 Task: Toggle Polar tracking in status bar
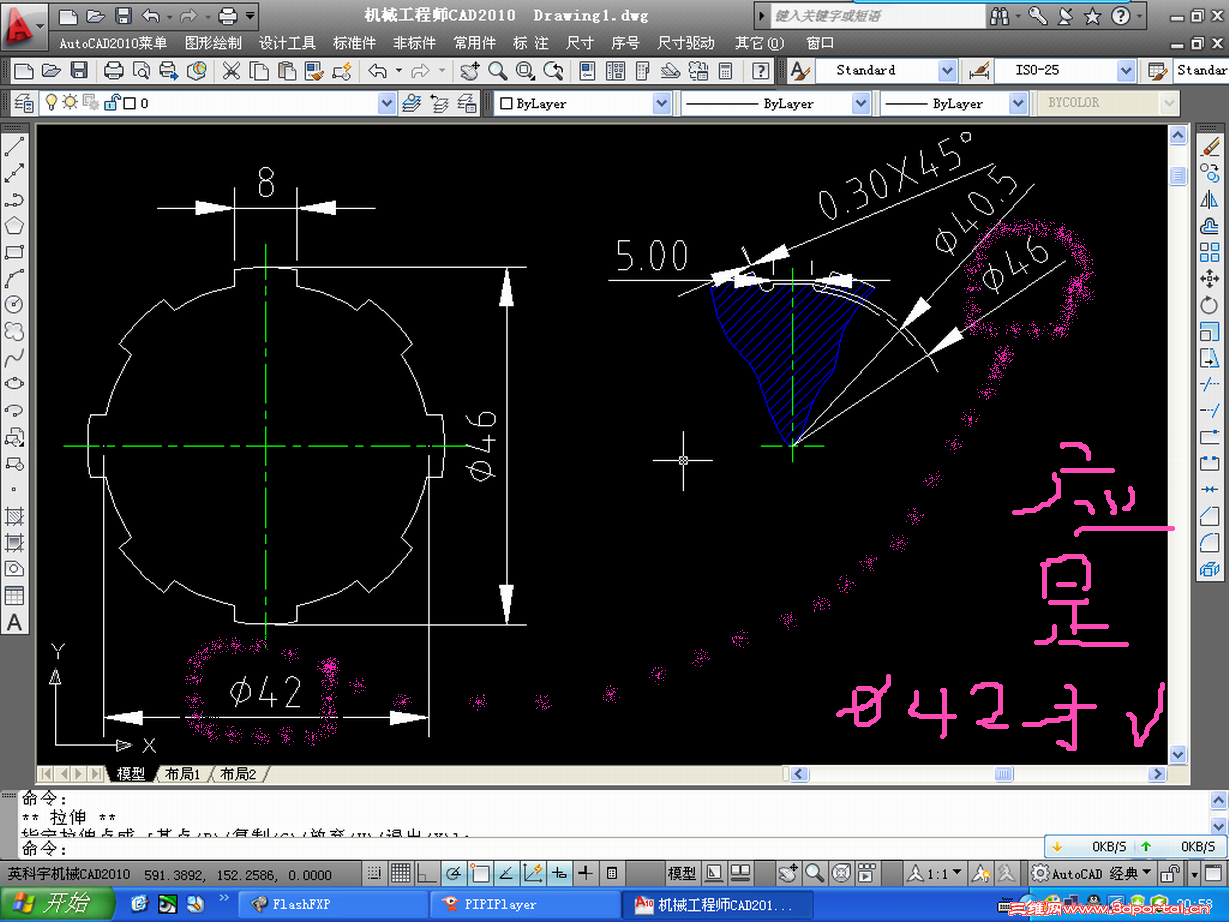pos(453,873)
